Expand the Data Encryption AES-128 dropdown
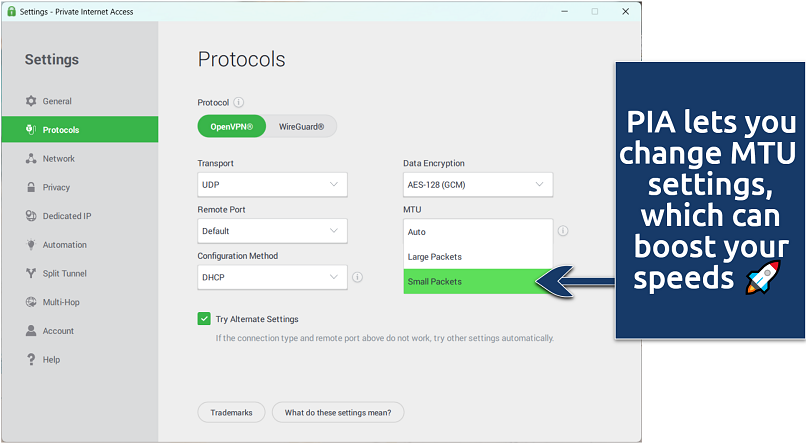 pos(478,184)
